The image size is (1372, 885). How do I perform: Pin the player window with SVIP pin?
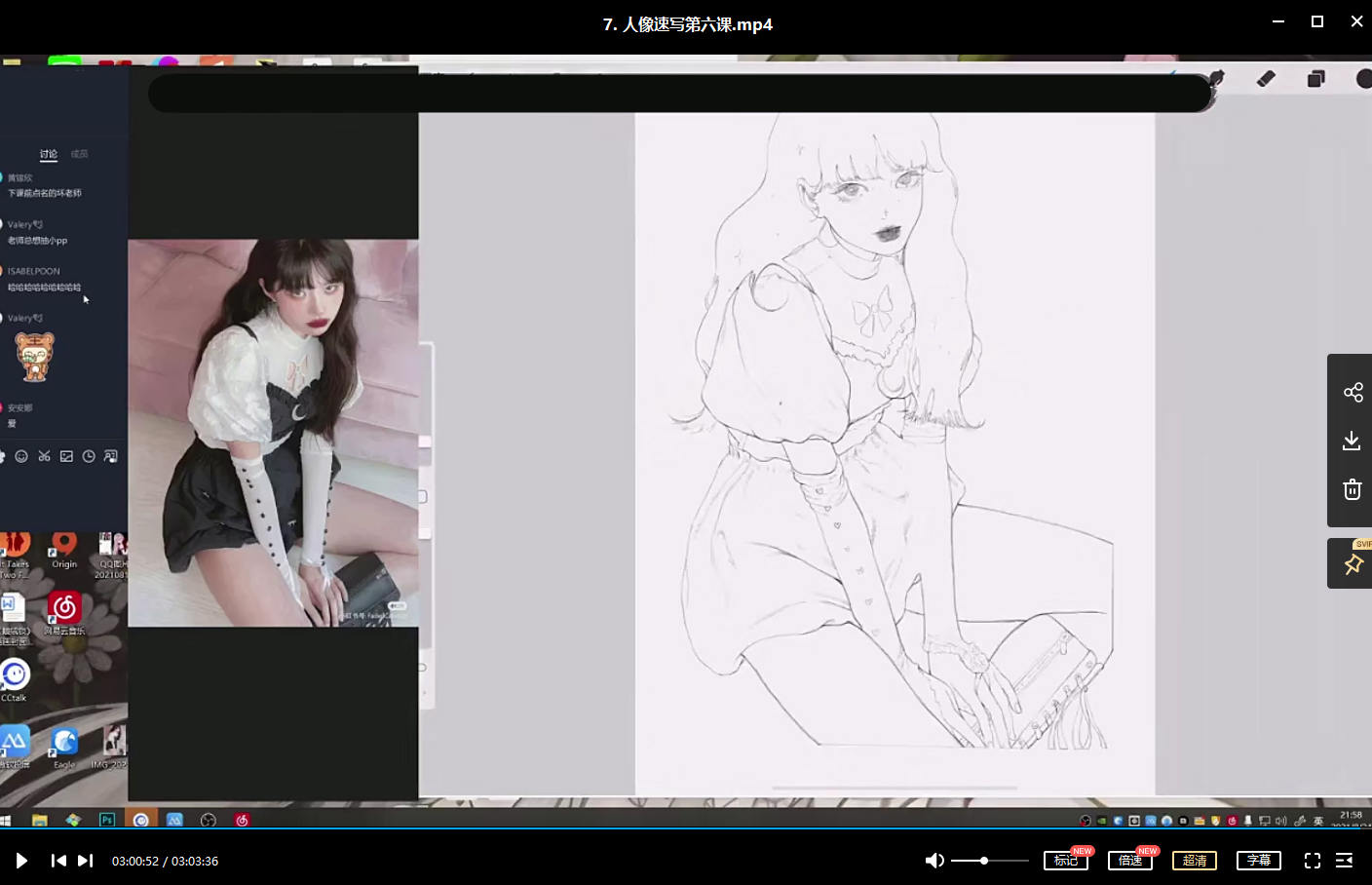tap(1353, 564)
